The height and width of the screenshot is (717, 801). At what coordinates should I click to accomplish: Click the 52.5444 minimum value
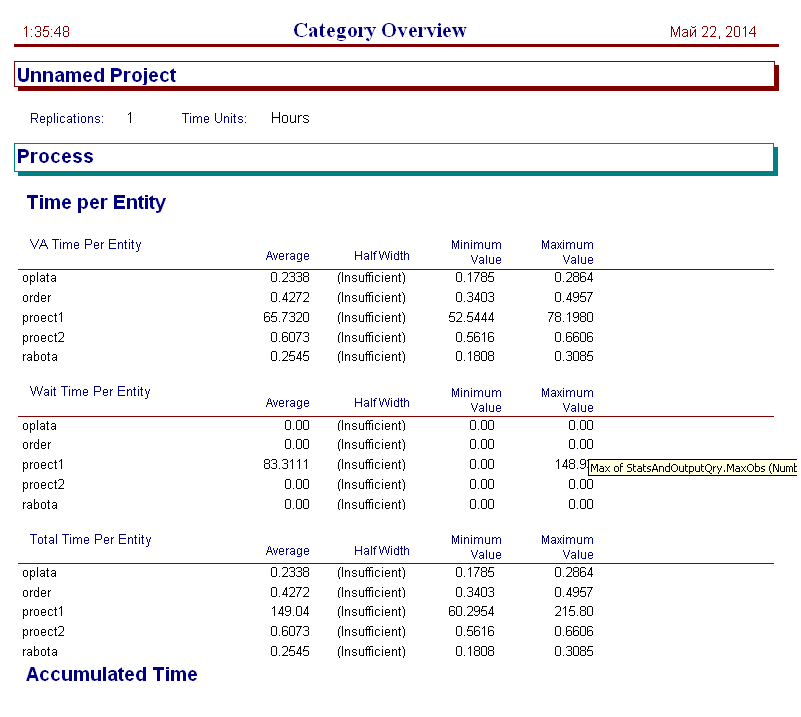tap(471, 318)
